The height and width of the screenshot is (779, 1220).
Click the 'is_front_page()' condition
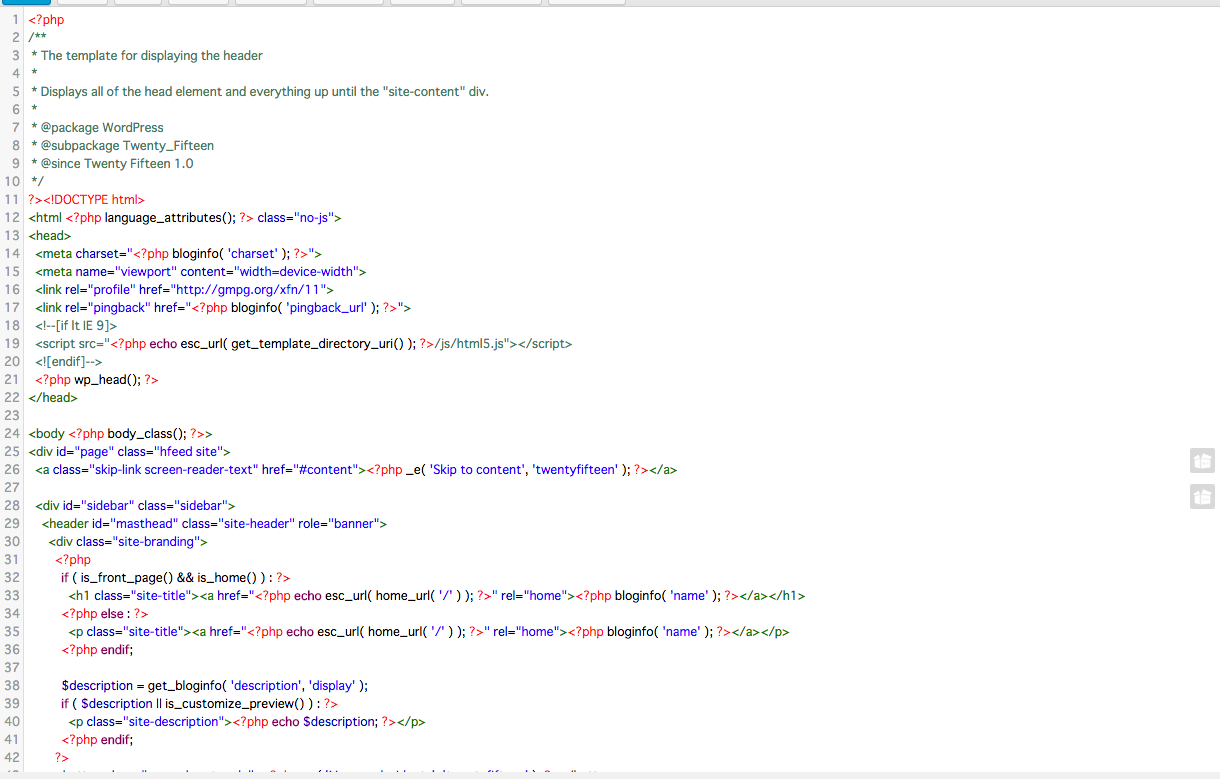pyautogui.click(x=126, y=578)
